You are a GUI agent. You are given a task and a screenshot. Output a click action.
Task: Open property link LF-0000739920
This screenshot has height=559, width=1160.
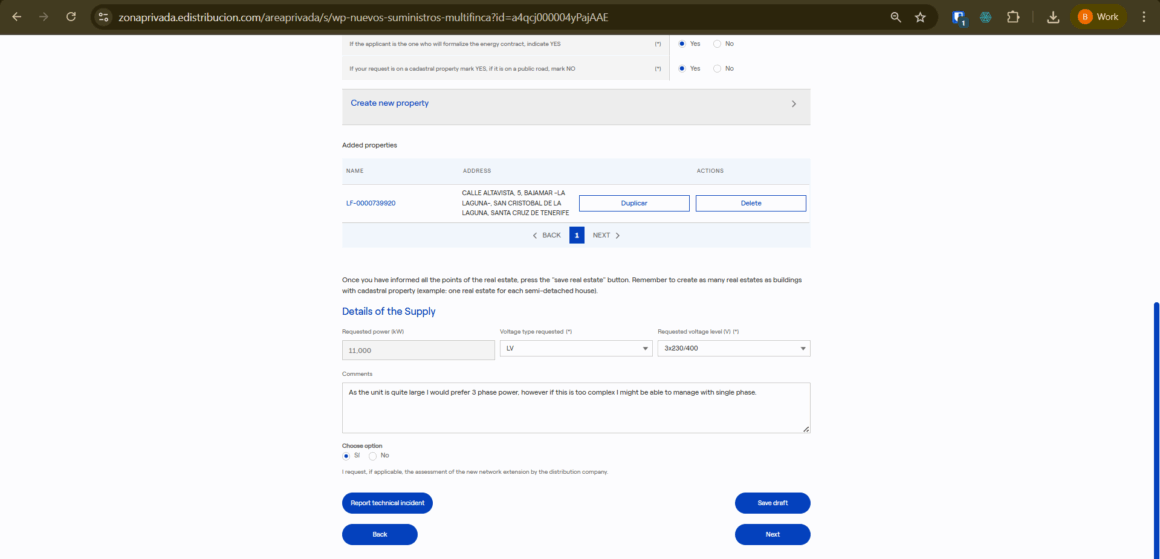(371, 203)
